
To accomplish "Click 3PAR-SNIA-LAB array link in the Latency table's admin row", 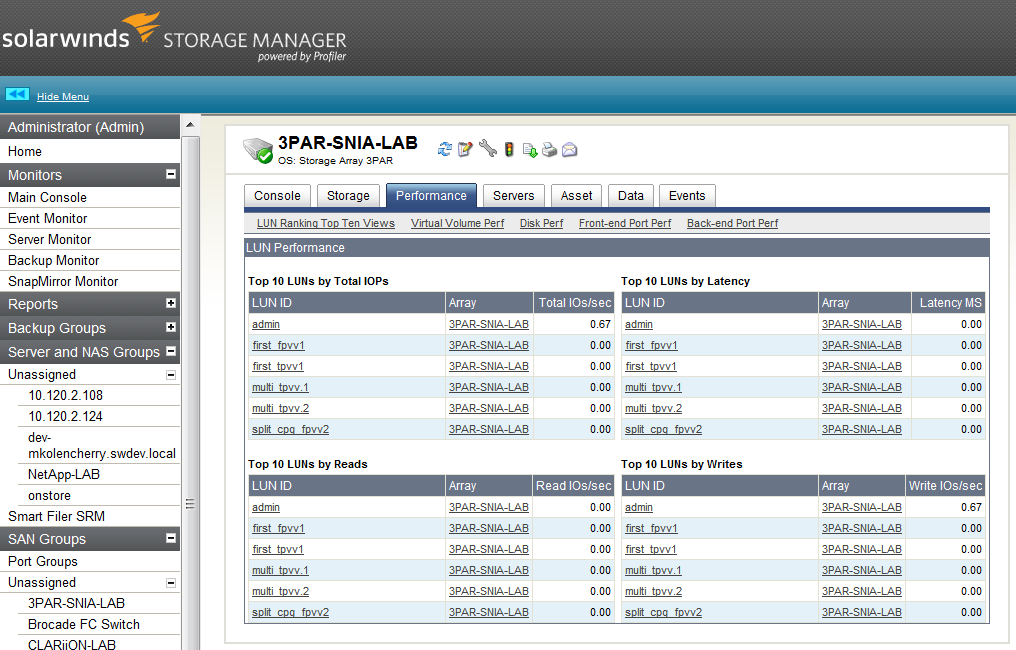I will click(x=862, y=324).
